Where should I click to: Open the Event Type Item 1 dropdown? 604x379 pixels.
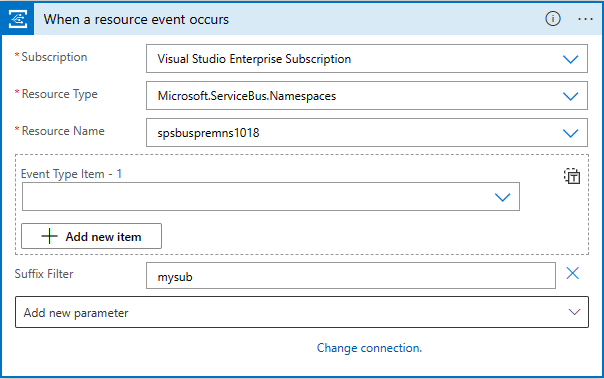[x=271, y=197]
